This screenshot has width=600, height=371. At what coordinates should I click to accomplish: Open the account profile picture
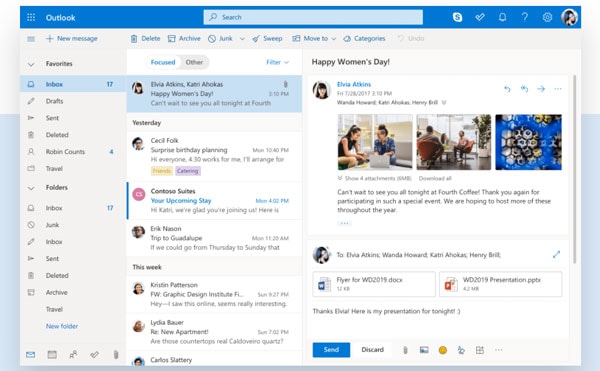coord(569,17)
